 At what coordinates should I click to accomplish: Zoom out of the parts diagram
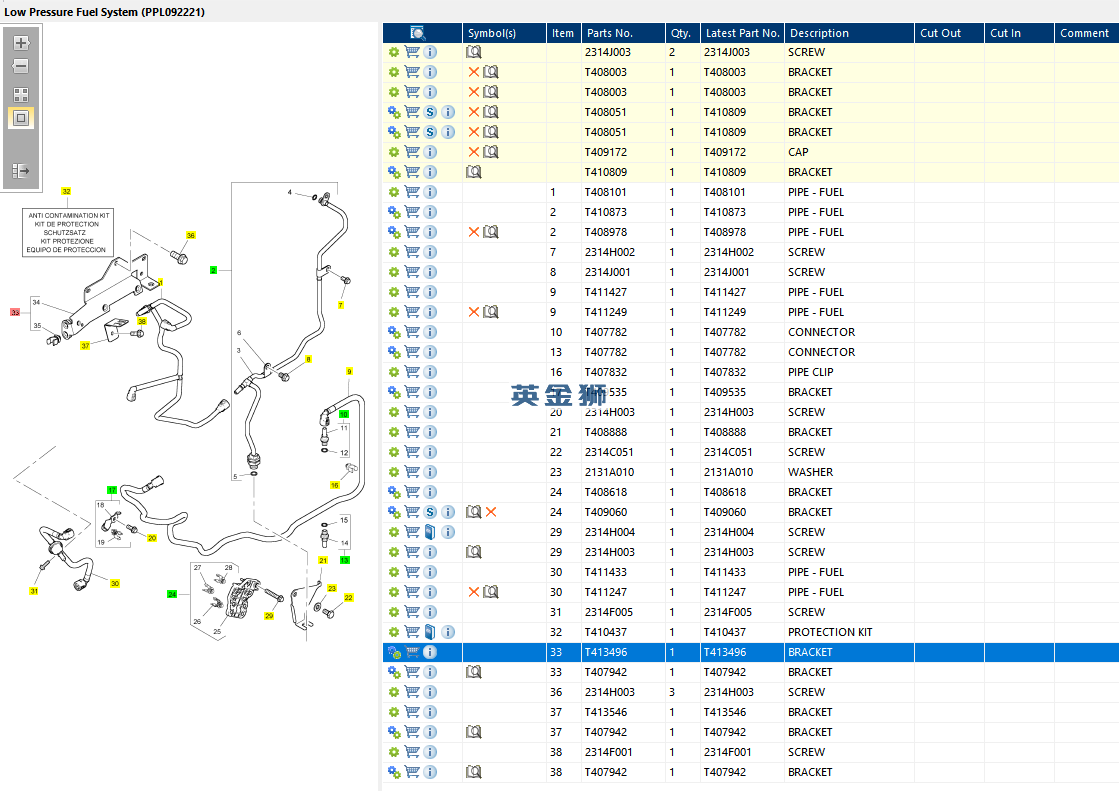point(21,67)
